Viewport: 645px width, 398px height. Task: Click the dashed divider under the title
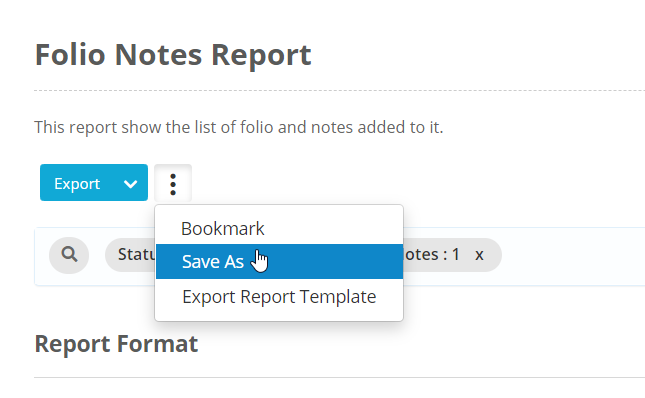click(x=339, y=90)
